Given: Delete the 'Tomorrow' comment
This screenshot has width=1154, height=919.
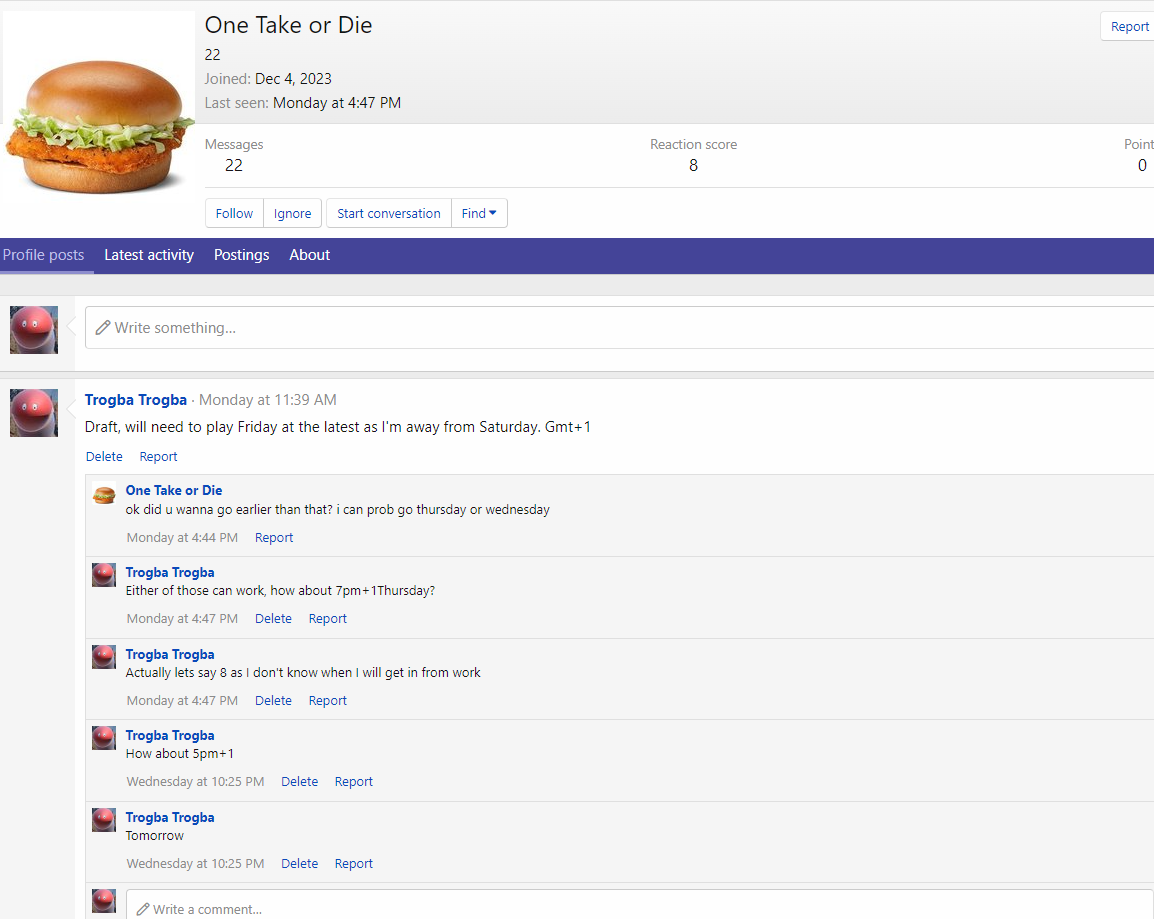Looking at the screenshot, I should [x=300, y=863].
